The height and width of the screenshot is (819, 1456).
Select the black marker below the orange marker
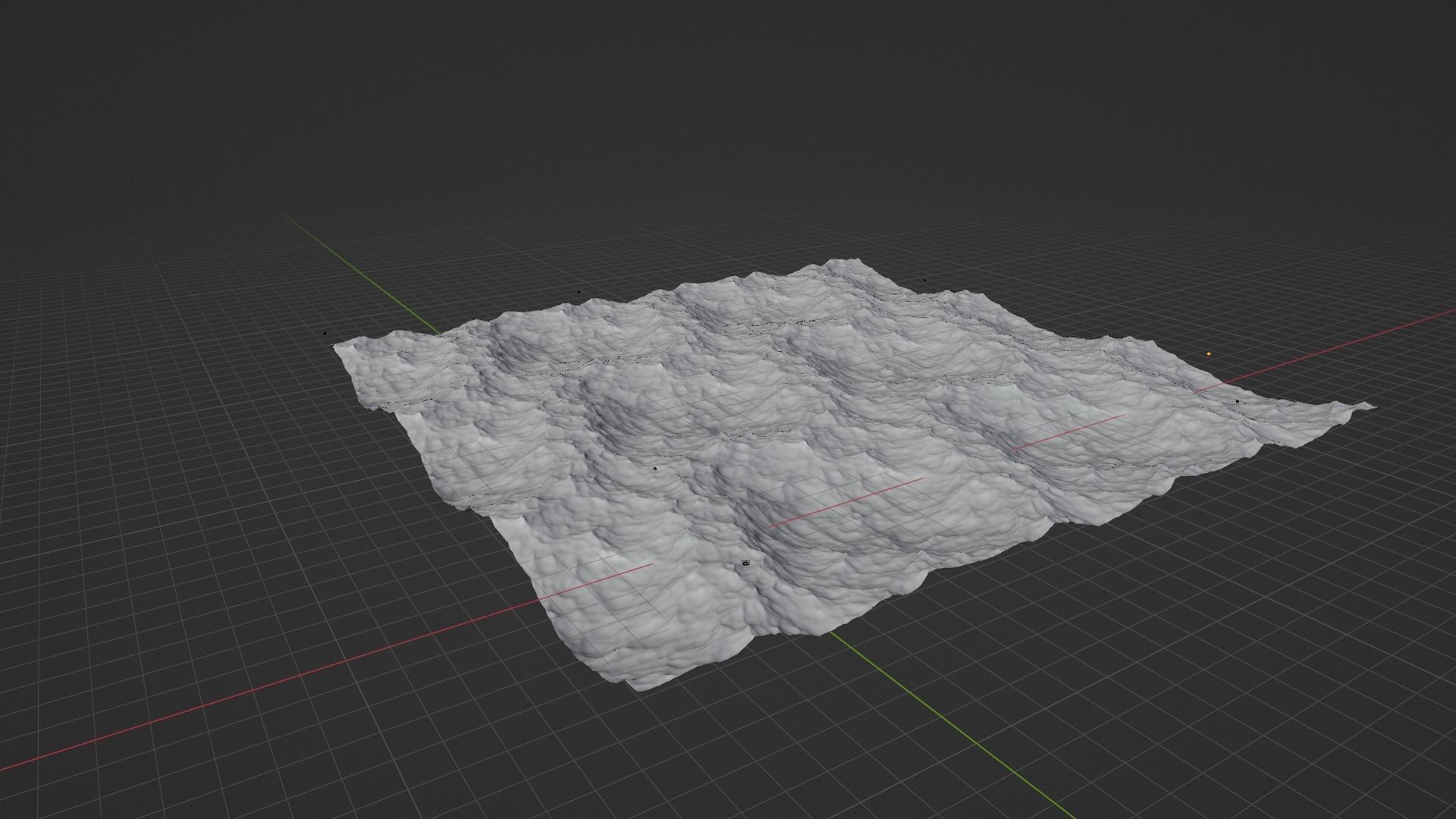click(1238, 401)
